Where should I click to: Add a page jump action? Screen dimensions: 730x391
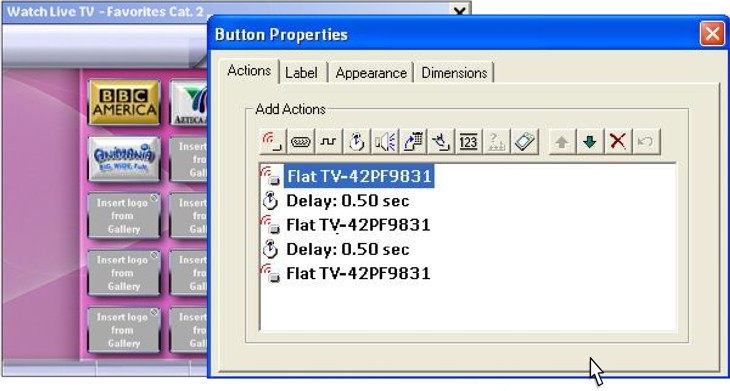click(412, 142)
